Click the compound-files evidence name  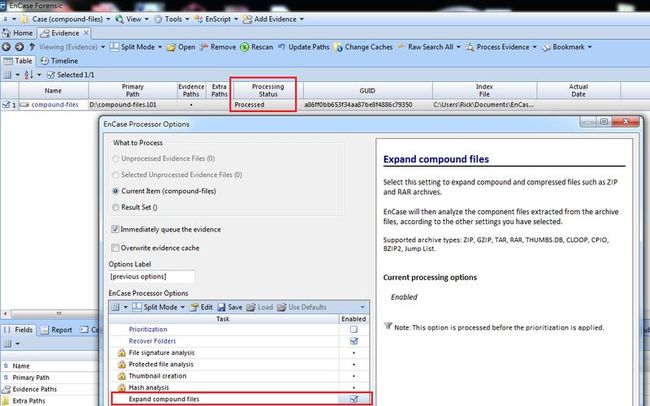tap(55, 105)
